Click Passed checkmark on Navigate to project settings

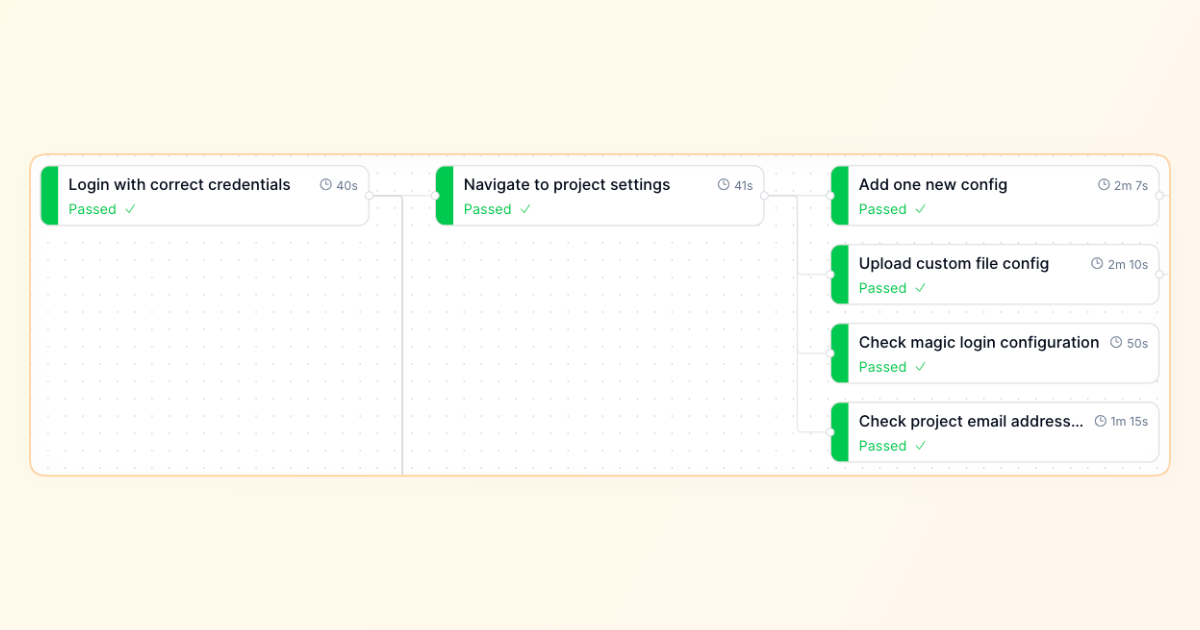[x=525, y=209]
